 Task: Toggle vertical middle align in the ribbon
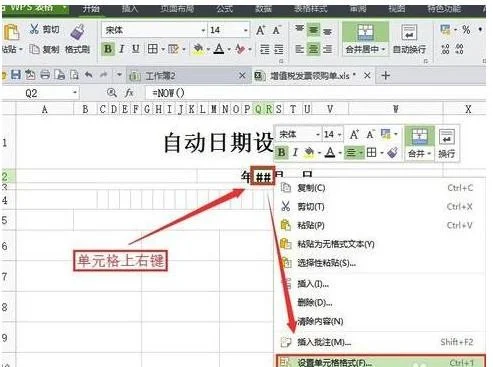click(313, 30)
